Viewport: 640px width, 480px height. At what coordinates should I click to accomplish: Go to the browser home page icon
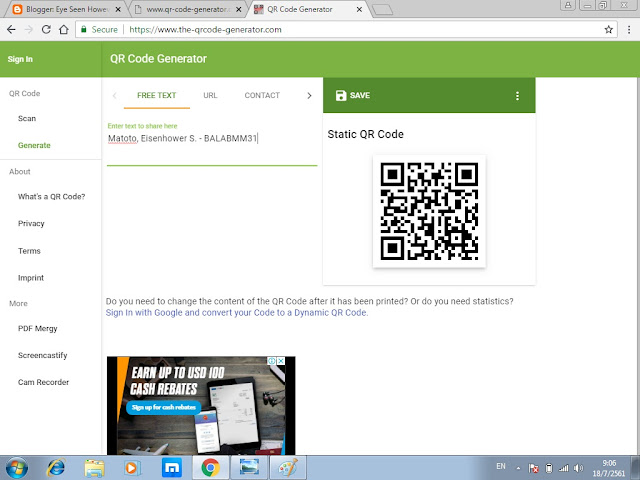[x=64, y=29]
